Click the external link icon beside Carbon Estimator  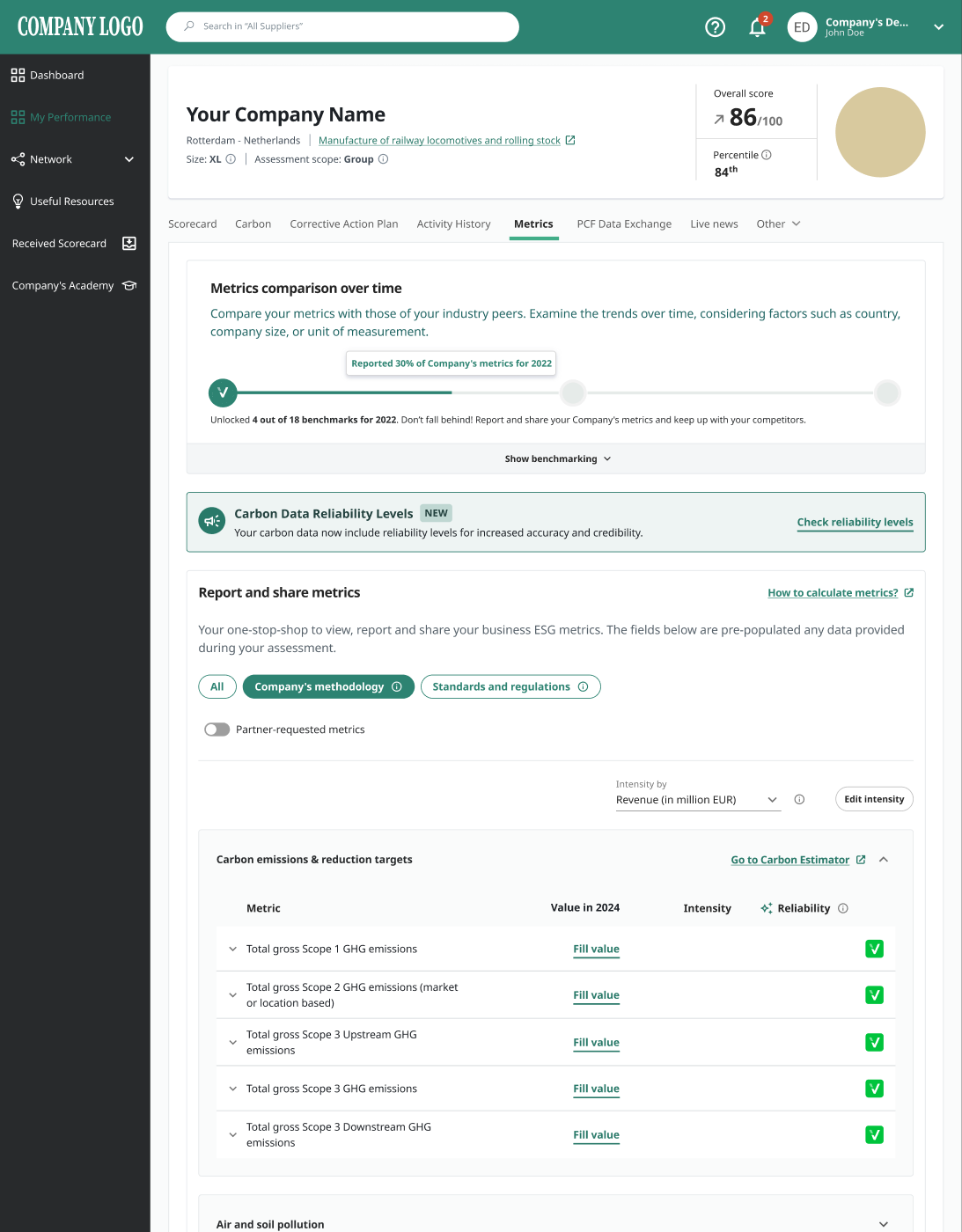pos(861,860)
